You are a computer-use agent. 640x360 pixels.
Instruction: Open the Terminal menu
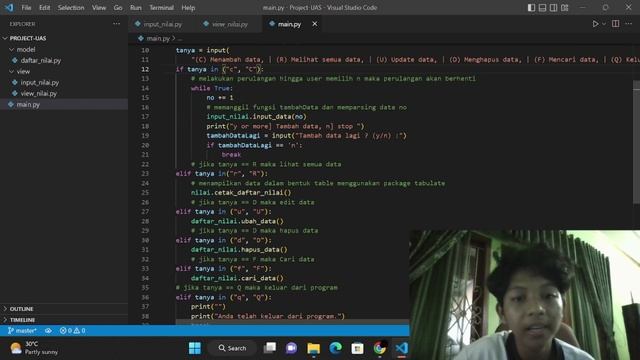coord(161,8)
